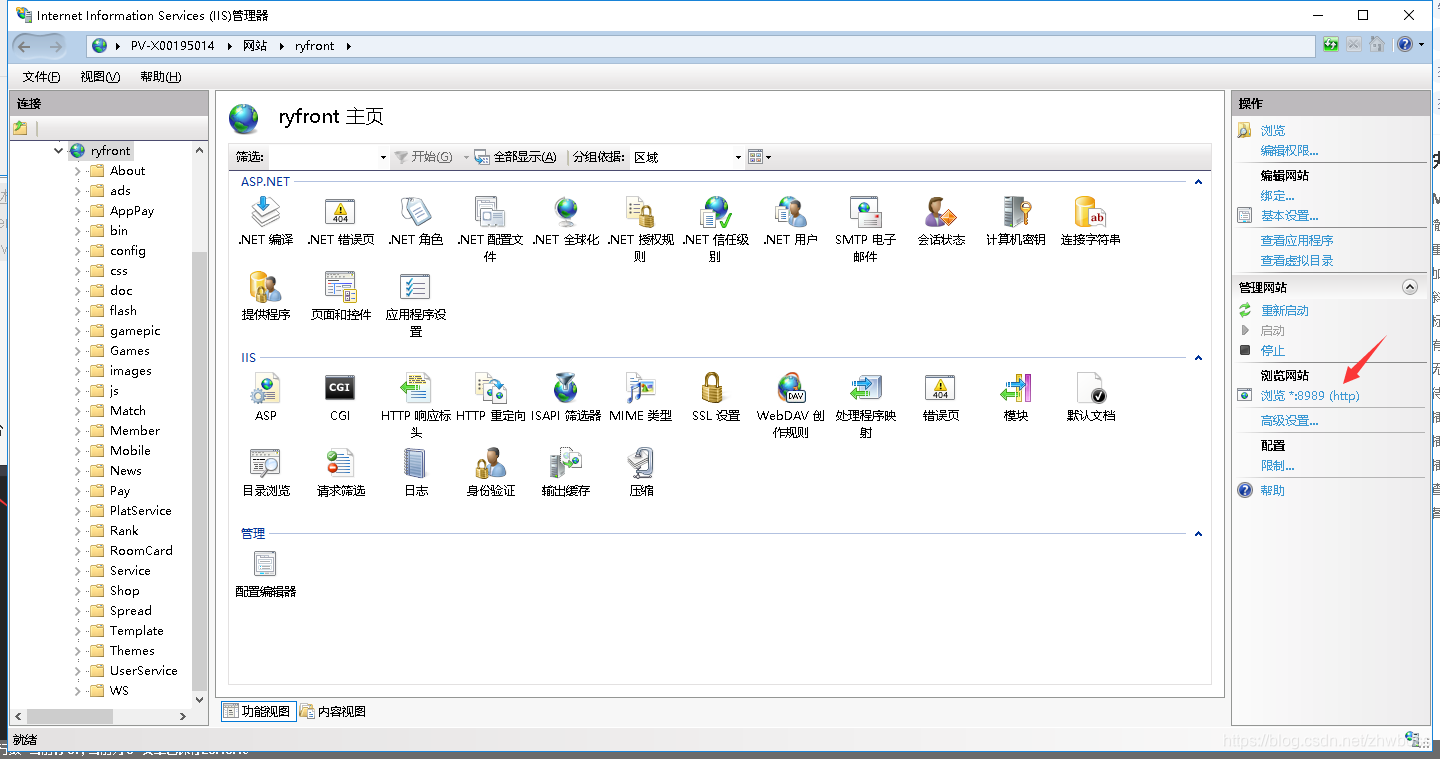Open the 连接字符串 feature
The image size is (1440, 759).
[1090, 221]
